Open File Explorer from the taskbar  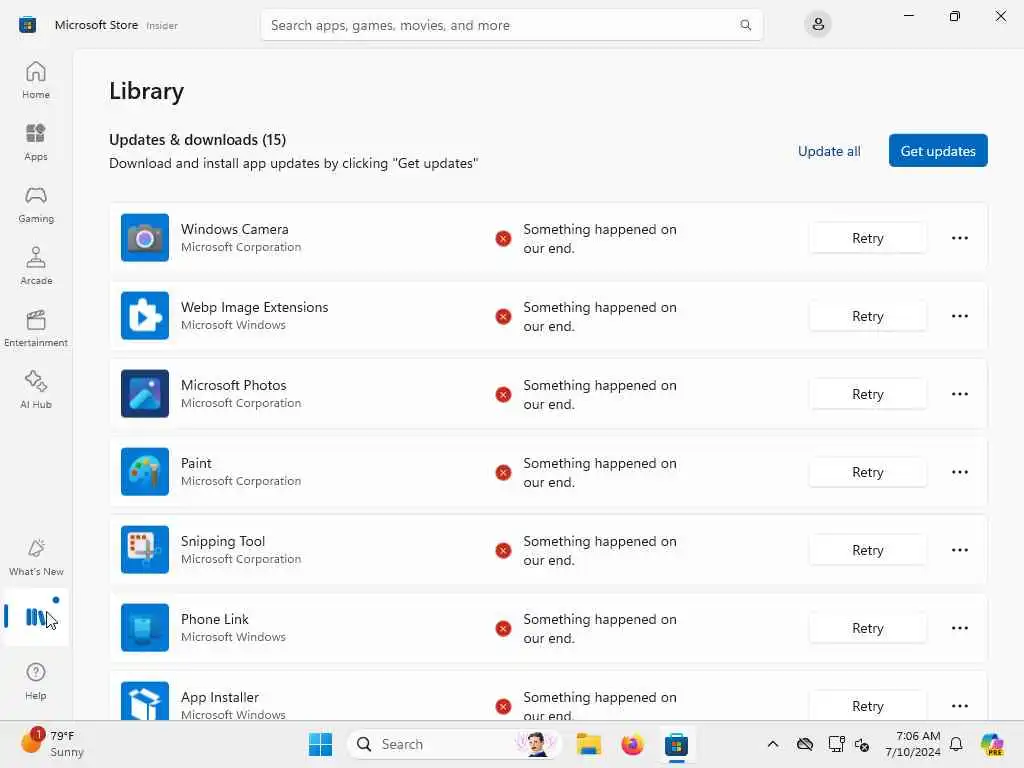coord(588,744)
